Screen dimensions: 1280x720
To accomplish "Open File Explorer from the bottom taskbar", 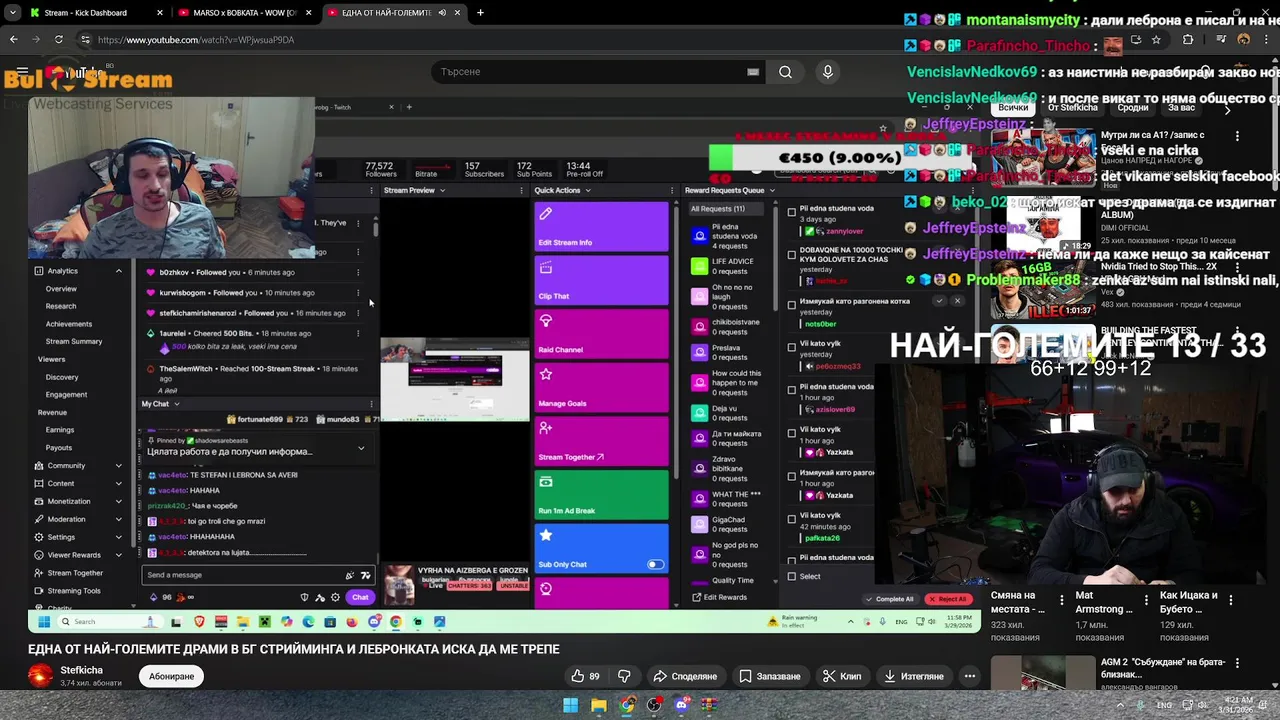I will (598, 705).
